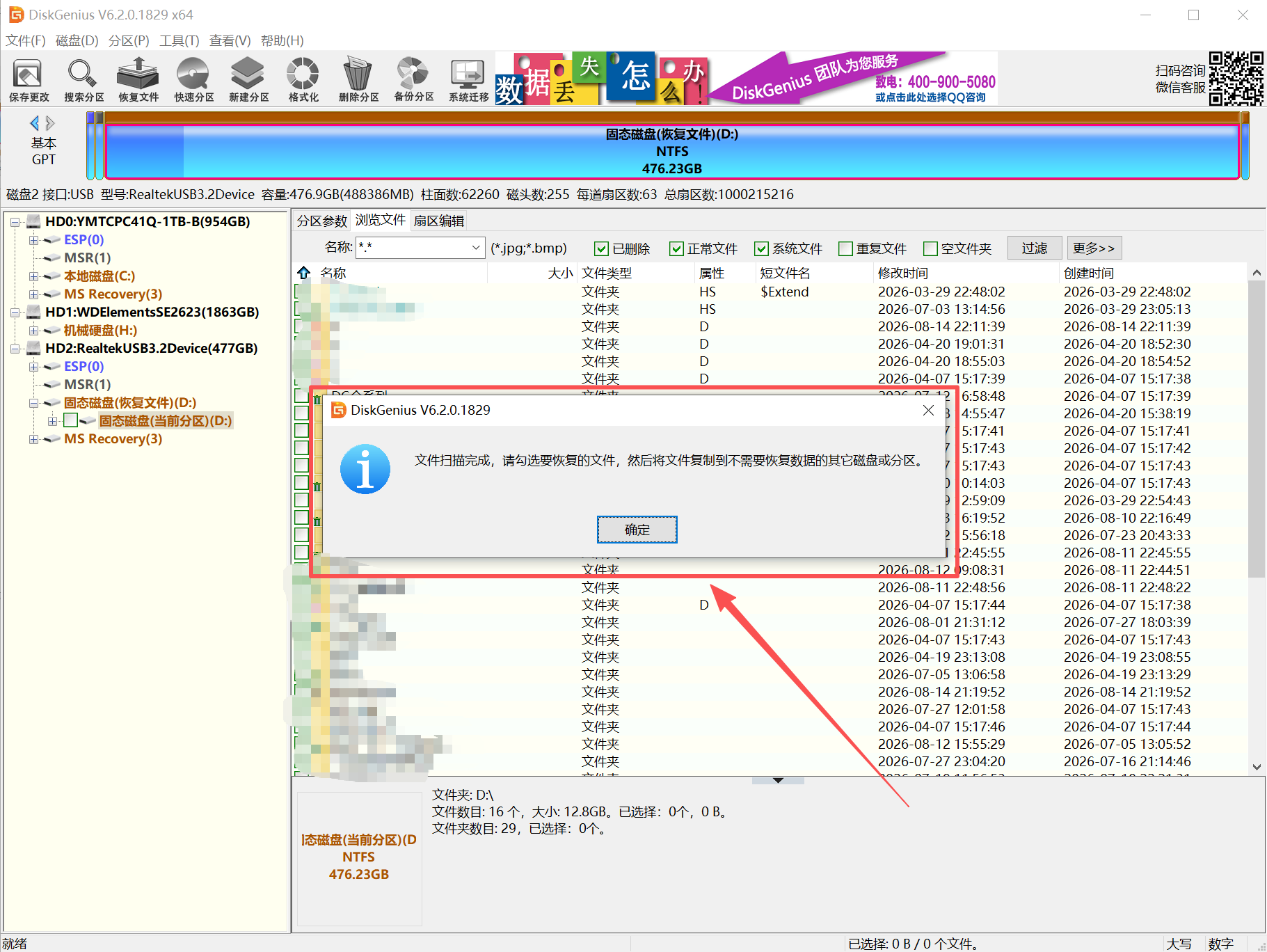Expand the 固态磁盘(当前分区)(D:) tree node

52,421
